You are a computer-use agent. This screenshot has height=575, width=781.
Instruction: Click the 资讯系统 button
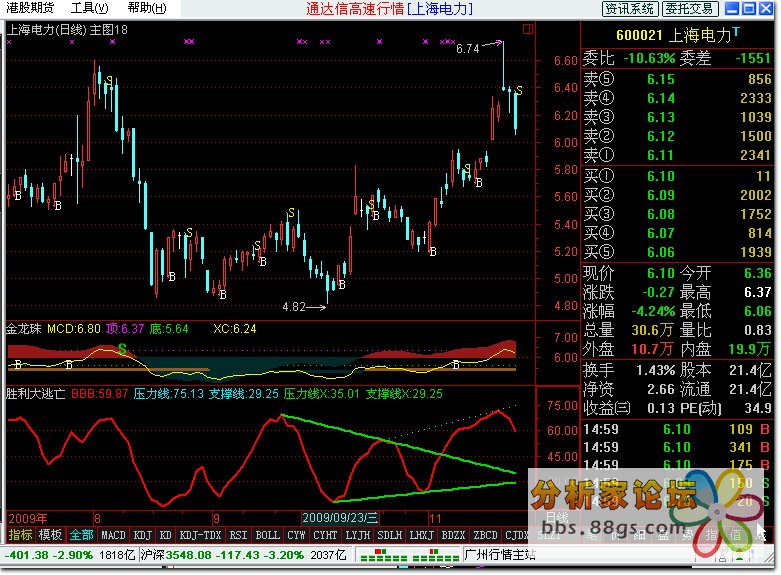click(630, 8)
